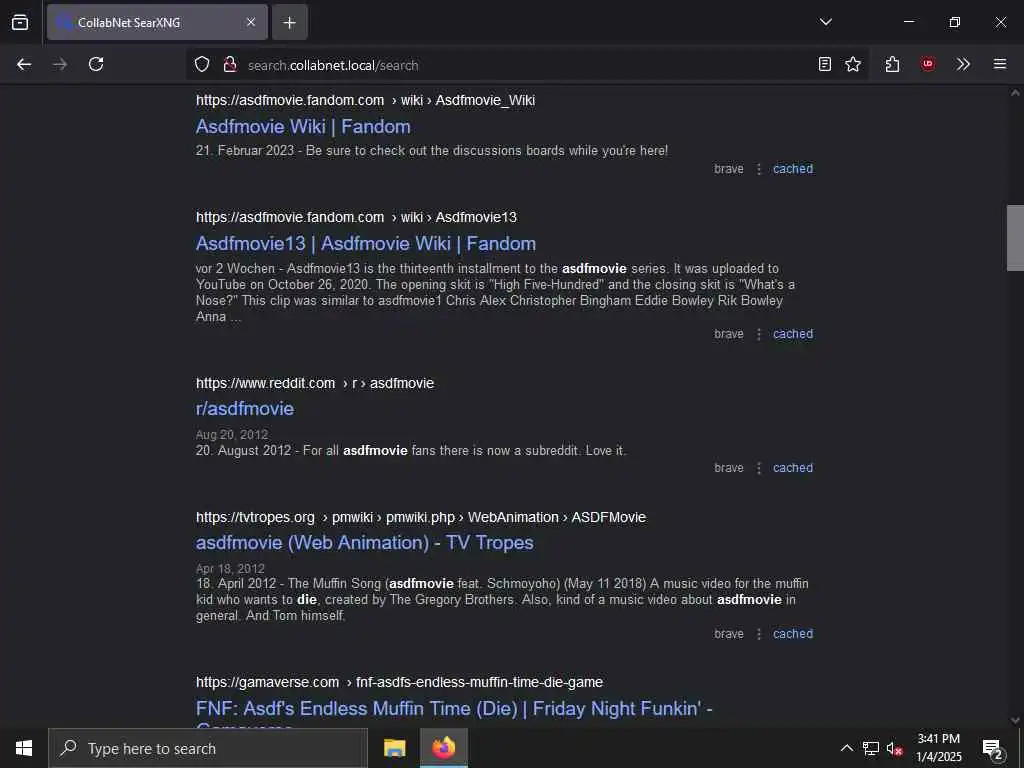1024x768 pixels.
Task: Click the page scrollbar thumb
Action: (1015, 238)
